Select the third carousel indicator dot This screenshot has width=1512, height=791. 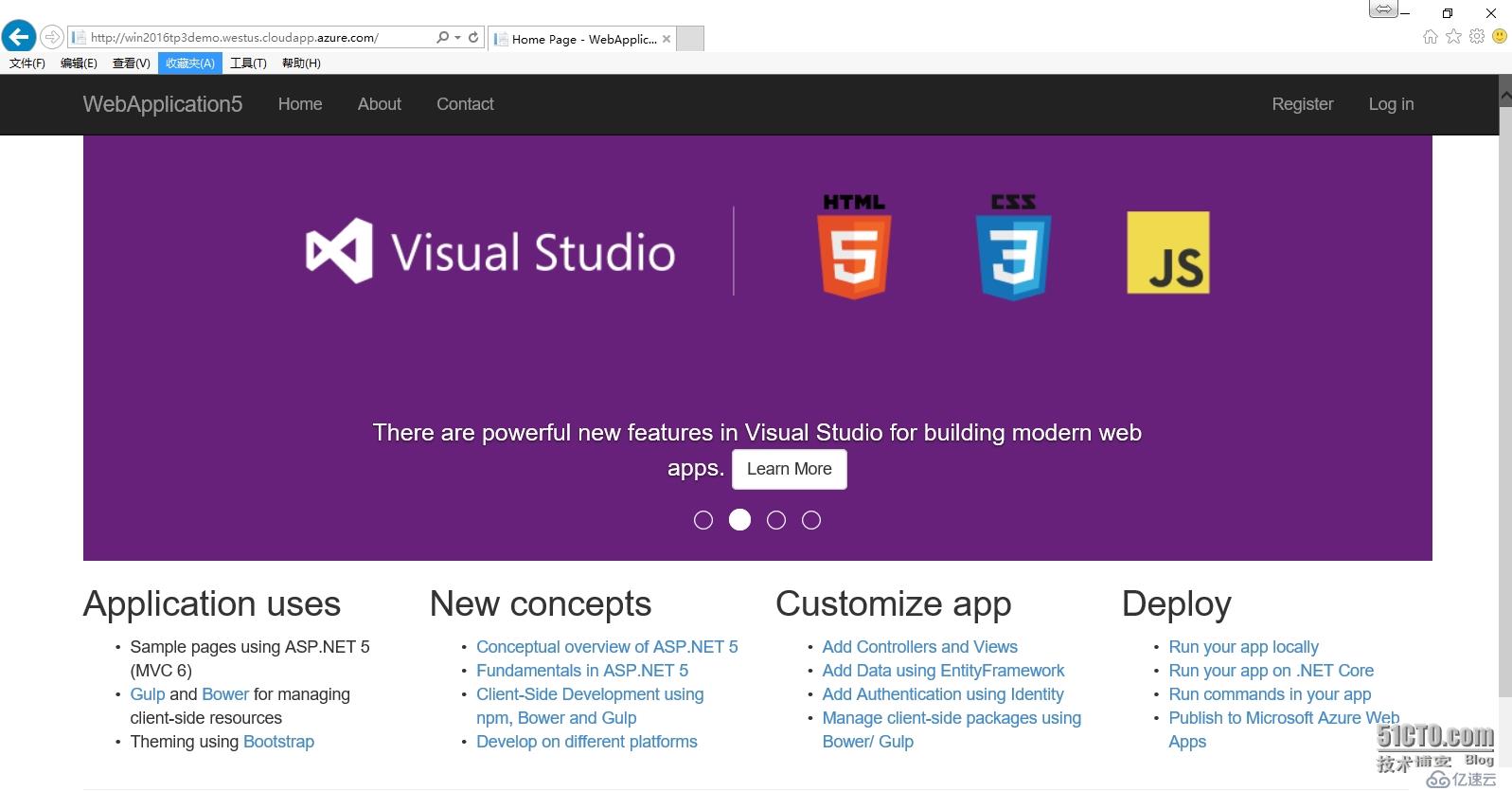[776, 520]
